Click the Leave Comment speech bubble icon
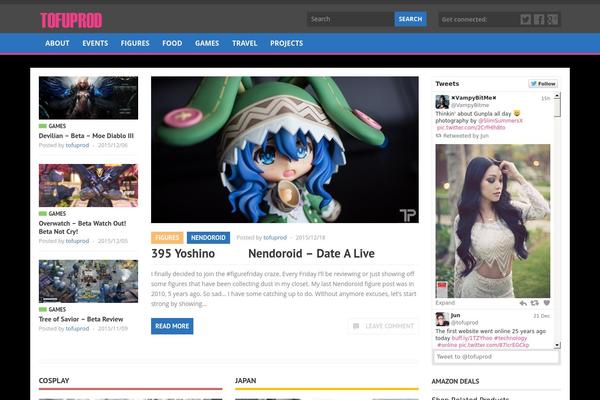Screen dimensions: 600x400 coord(356,326)
